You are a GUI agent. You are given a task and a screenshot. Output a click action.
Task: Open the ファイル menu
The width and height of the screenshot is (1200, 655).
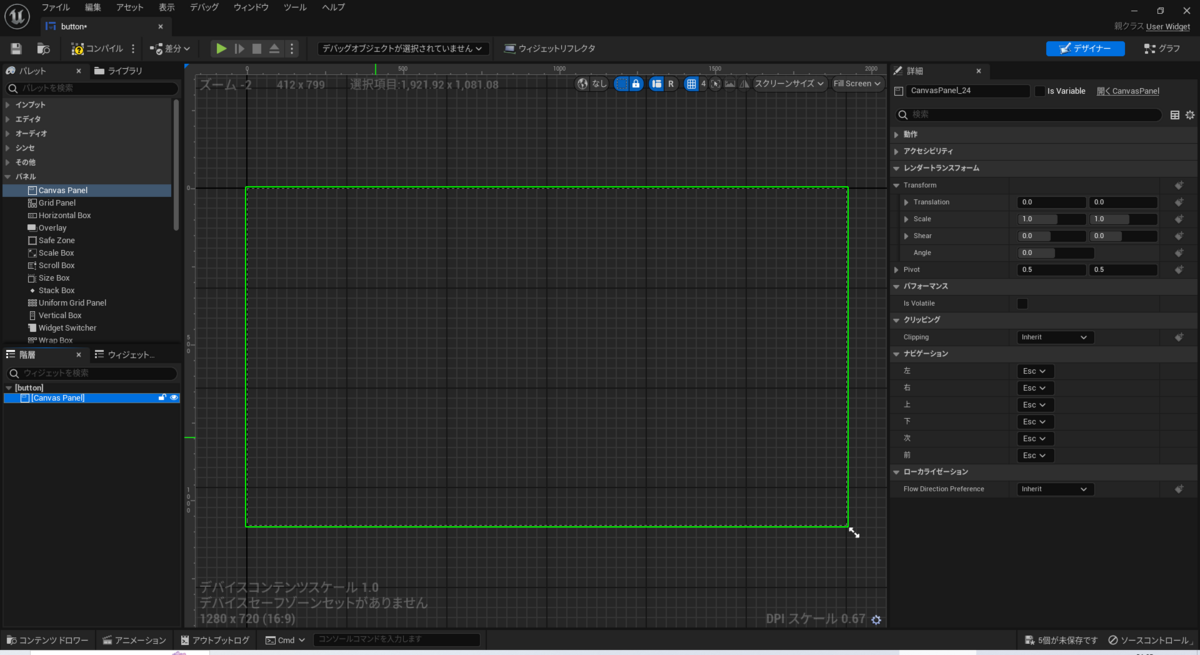click(55, 7)
